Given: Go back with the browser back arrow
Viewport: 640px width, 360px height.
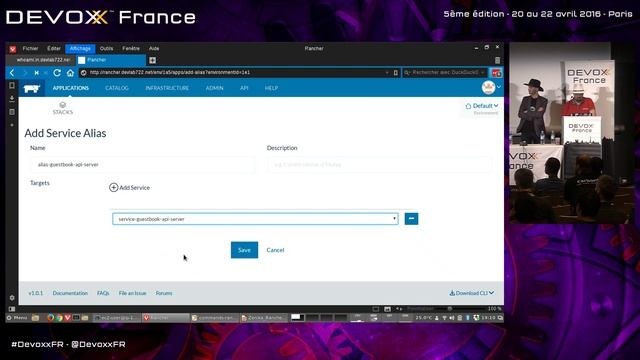Looking at the screenshot, I should pyautogui.click(x=12, y=73).
